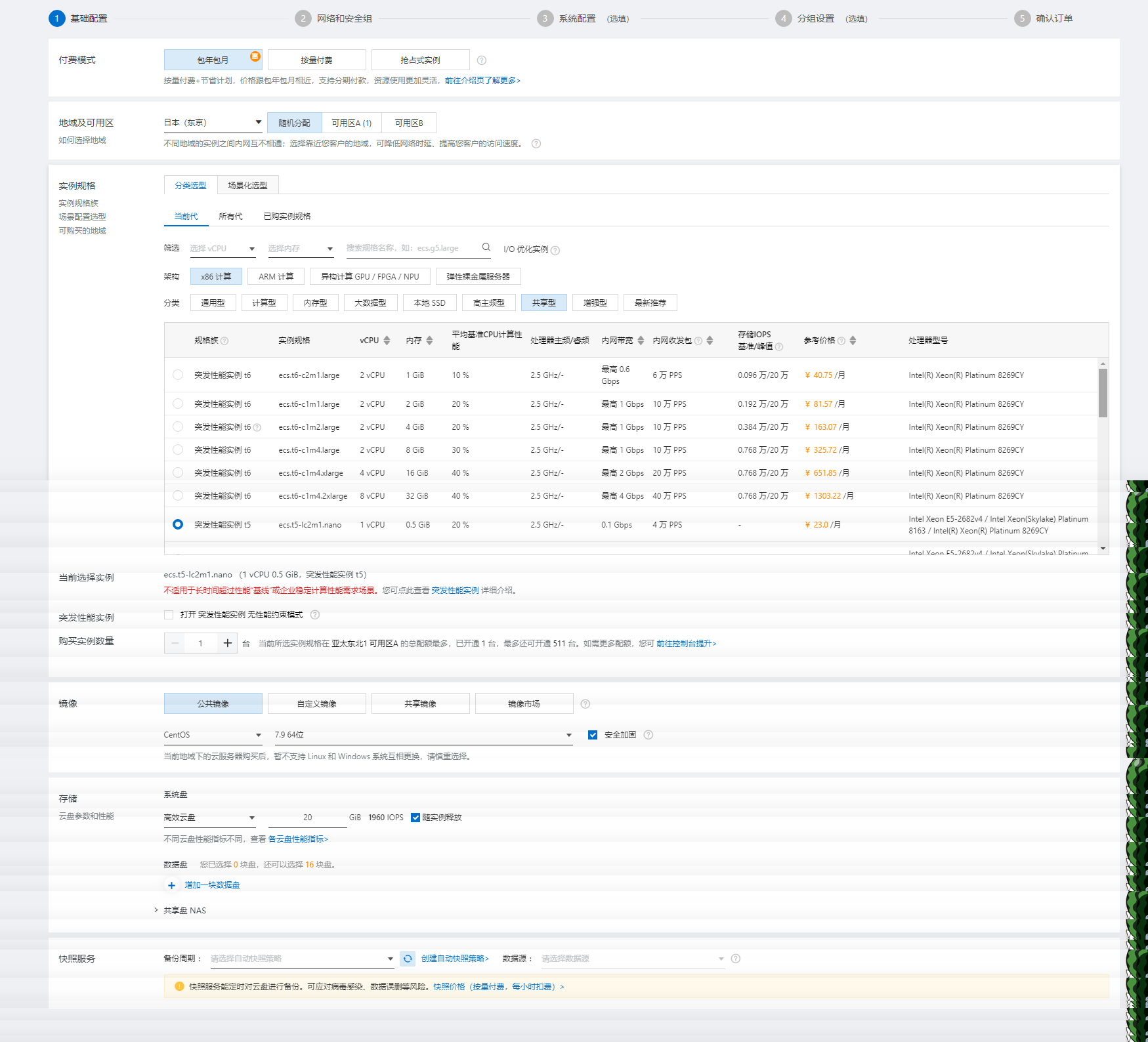Viewport: 1148px width, 1042px height.
Task: Open 选择内存 filter dropdown
Action: pos(301,249)
